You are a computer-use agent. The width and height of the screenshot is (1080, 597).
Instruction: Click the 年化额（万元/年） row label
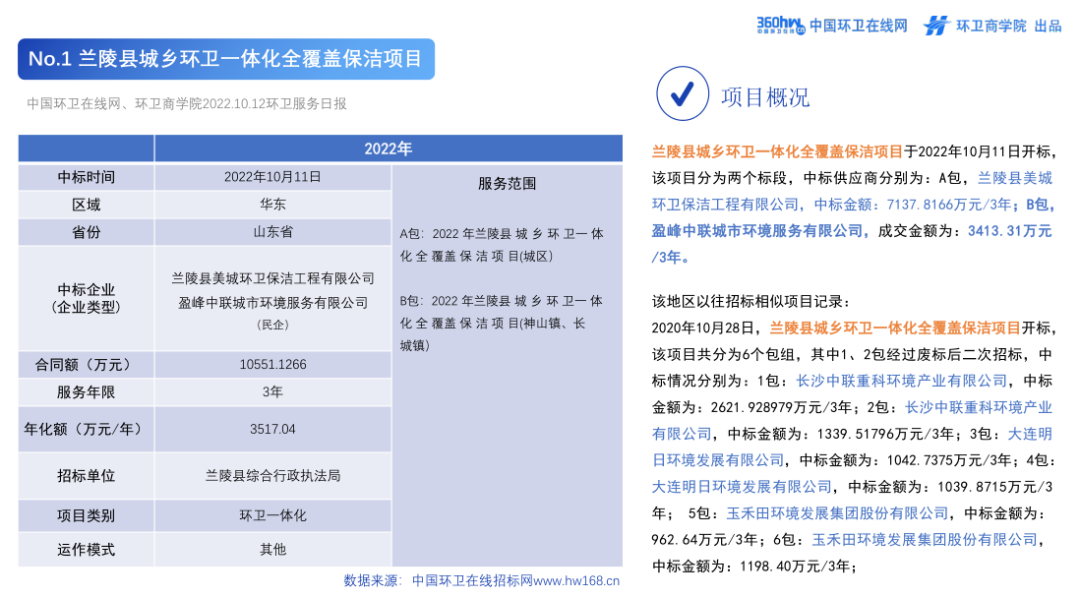[x=86, y=429]
